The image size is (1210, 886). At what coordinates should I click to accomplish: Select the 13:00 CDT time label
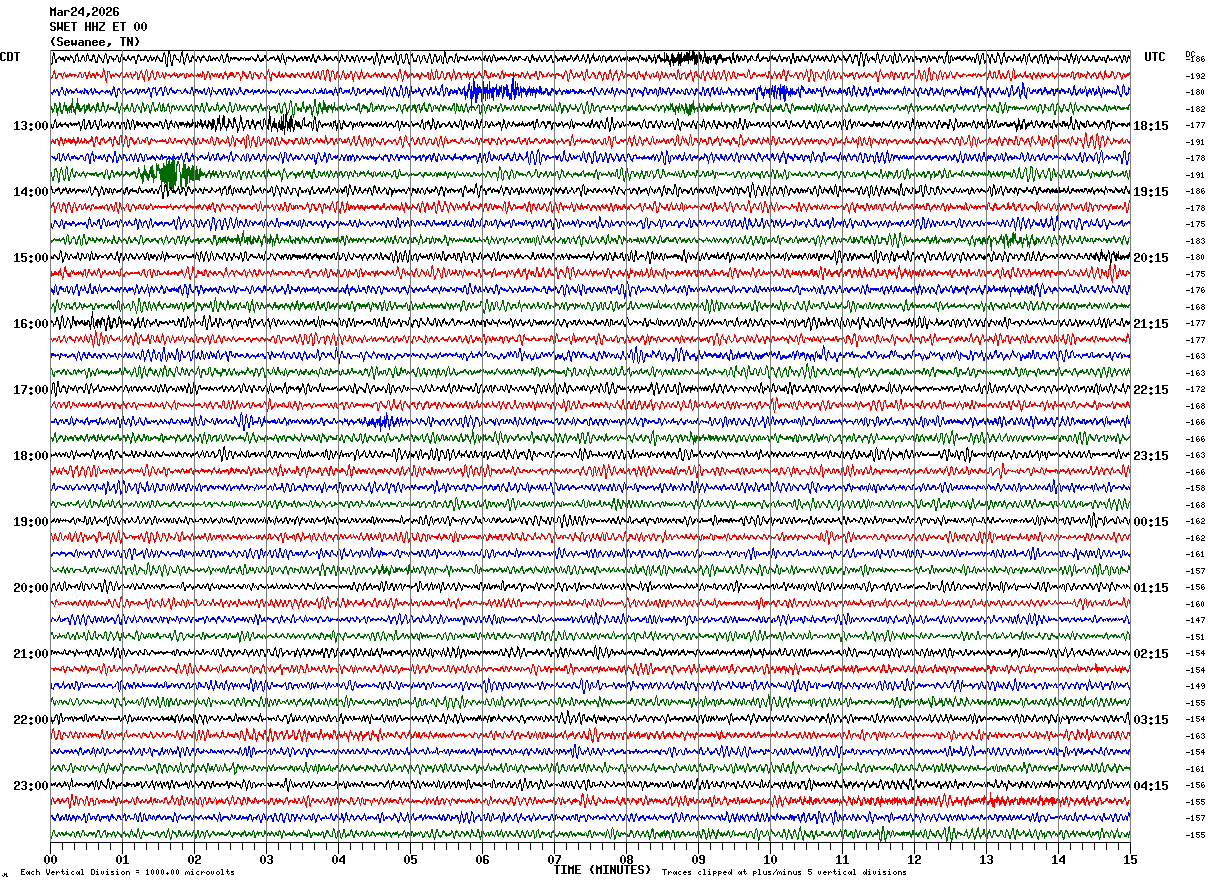(x=31, y=125)
